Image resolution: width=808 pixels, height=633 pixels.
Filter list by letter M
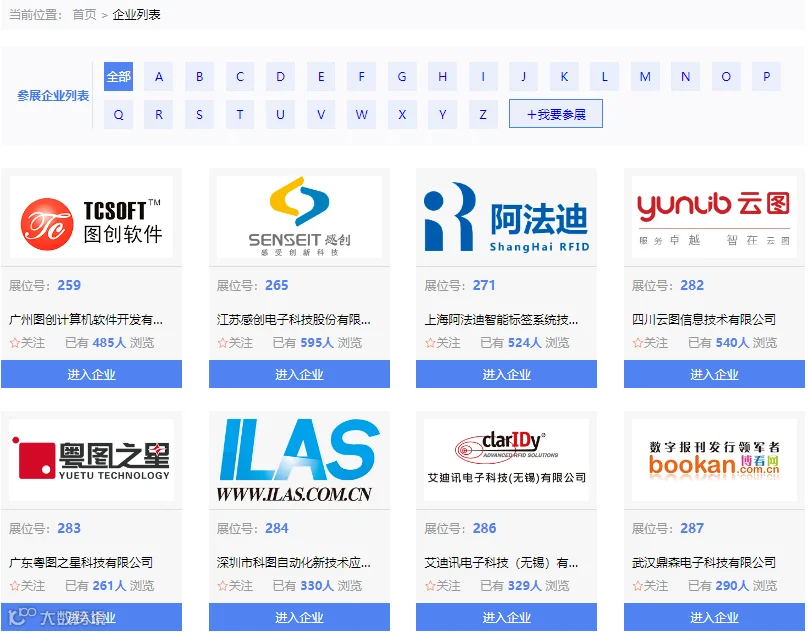coord(645,77)
